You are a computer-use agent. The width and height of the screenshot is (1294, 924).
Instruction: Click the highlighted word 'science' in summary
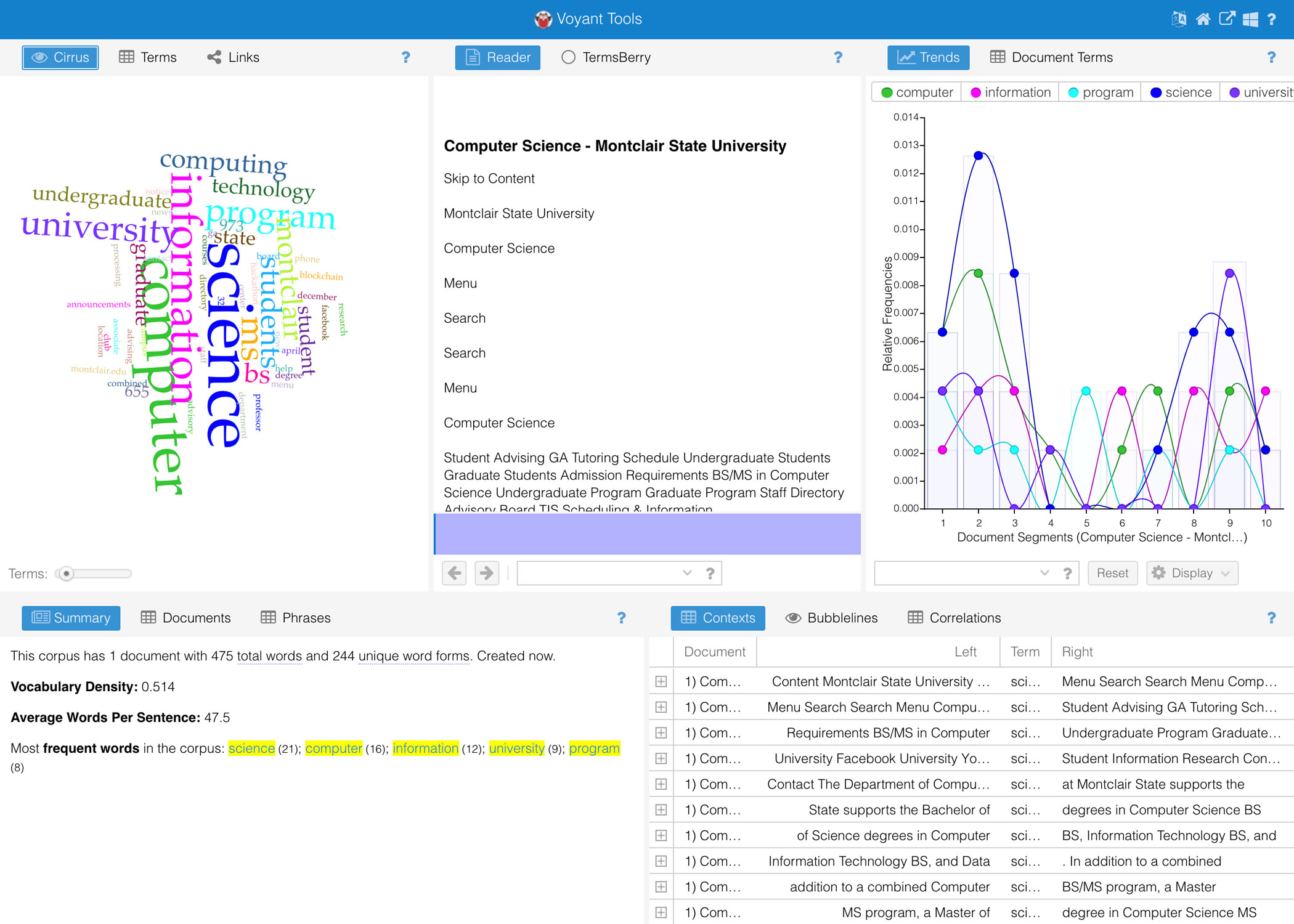click(x=251, y=748)
